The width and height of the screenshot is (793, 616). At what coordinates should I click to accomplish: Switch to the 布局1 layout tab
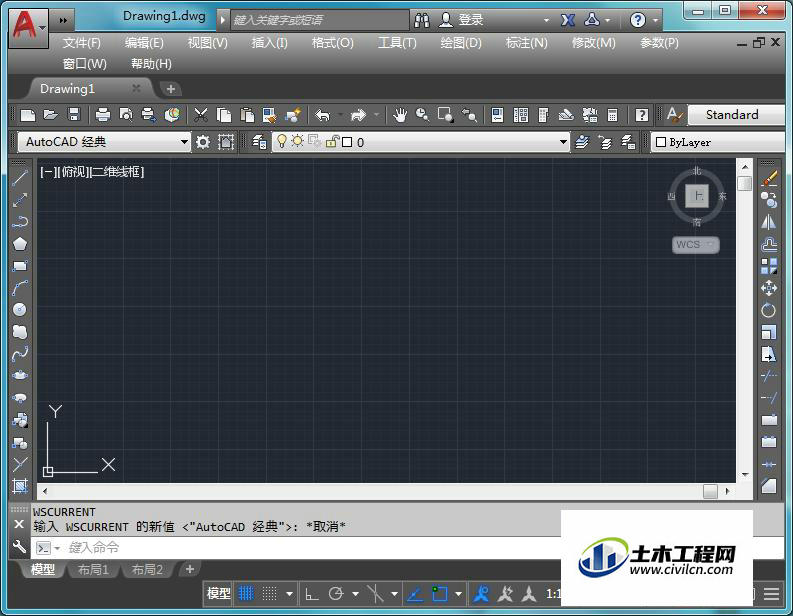[x=94, y=569]
